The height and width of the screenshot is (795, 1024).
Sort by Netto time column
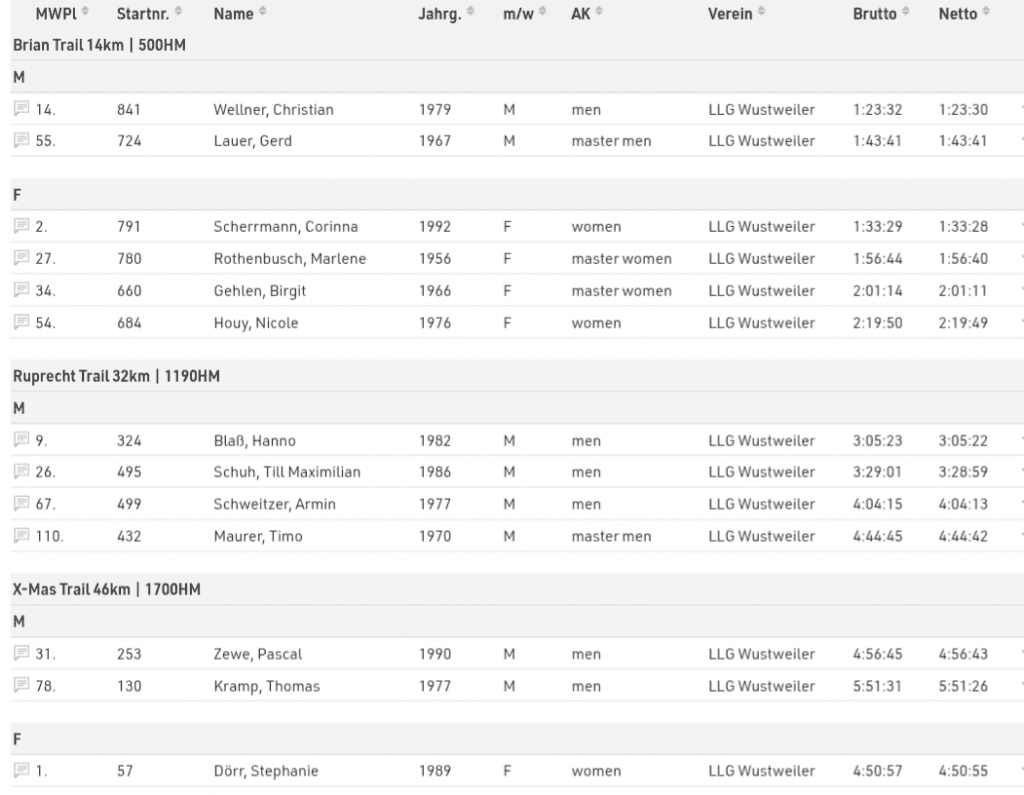click(985, 12)
